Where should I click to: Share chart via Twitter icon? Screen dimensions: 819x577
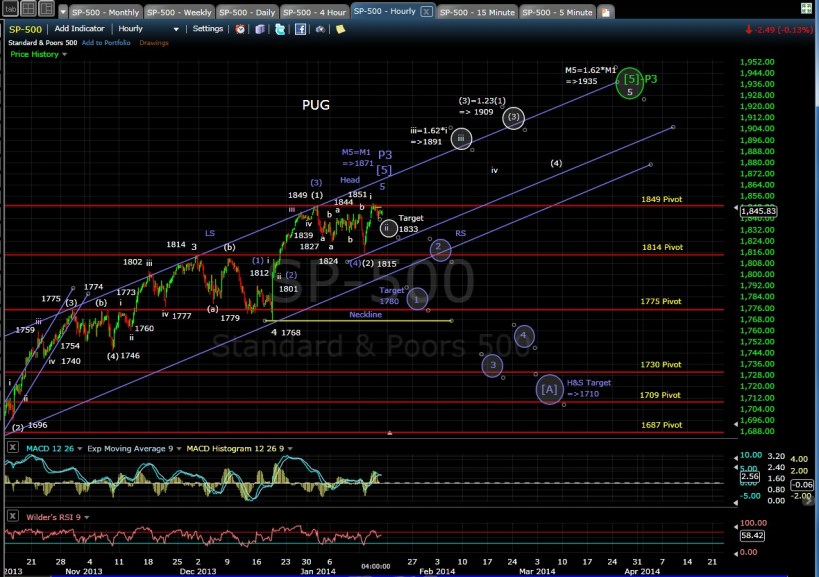[280, 29]
